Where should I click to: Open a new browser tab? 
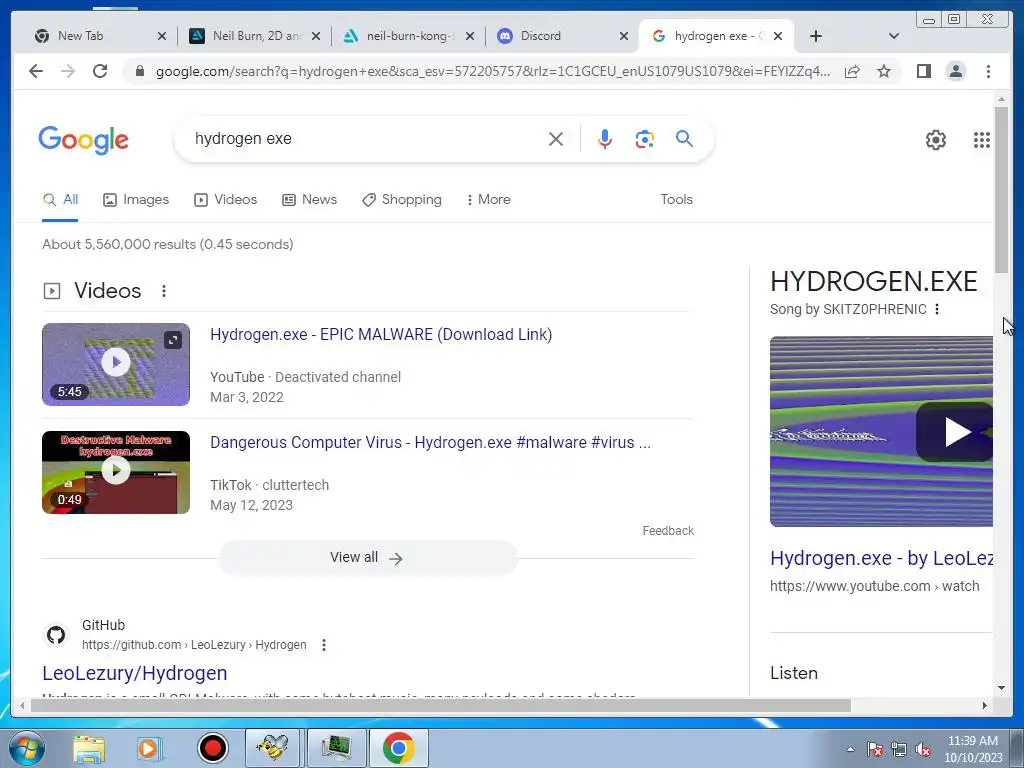click(x=816, y=36)
